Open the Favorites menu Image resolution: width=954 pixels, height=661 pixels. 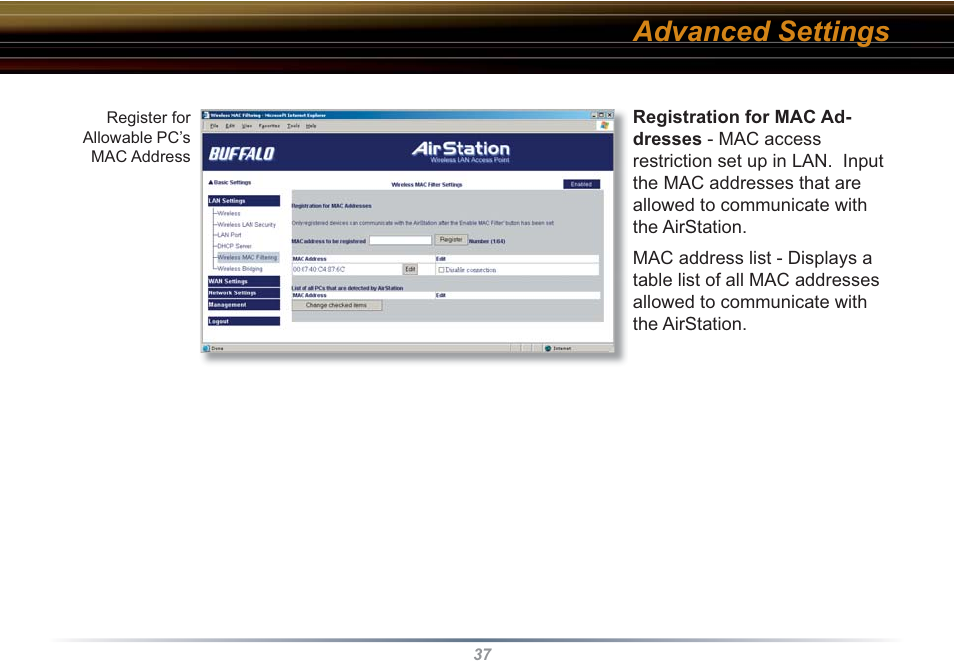tap(269, 126)
